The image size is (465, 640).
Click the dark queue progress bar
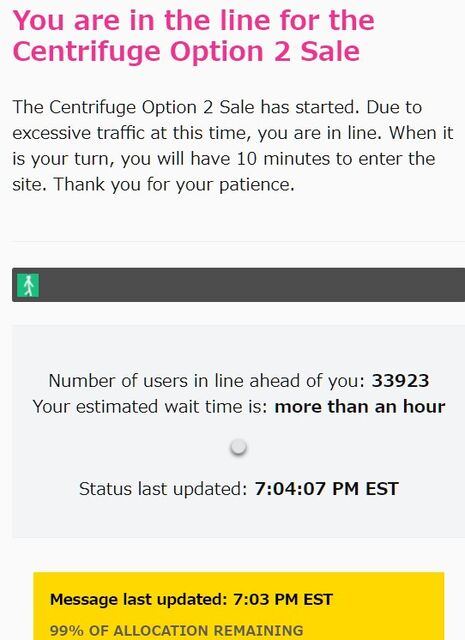point(238,285)
